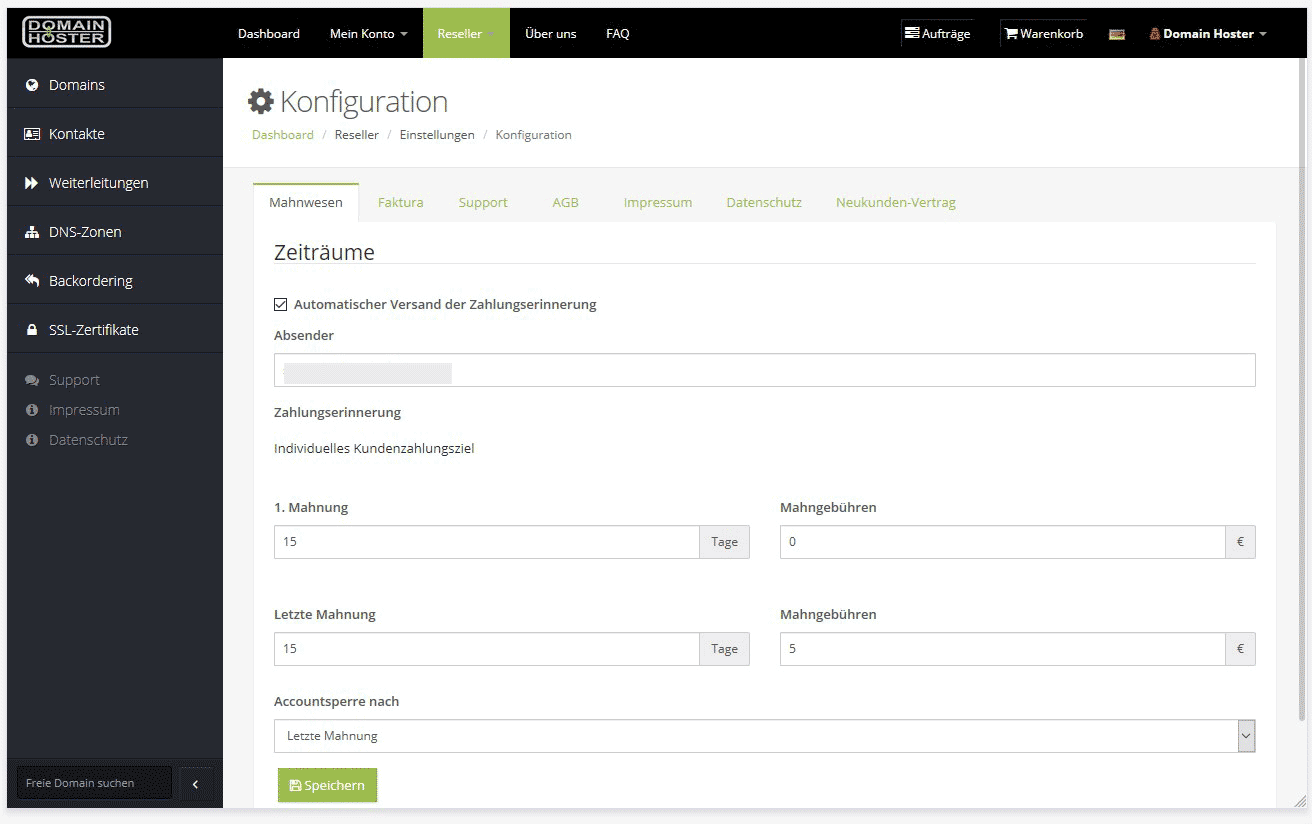Click the info icon beside Datenschutz
Image resolution: width=1312 pixels, height=824 pixels.
32,440
